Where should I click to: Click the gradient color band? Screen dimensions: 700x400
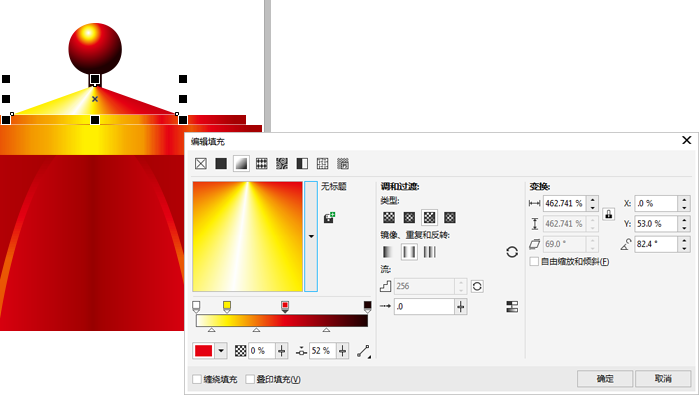(282, 321)
